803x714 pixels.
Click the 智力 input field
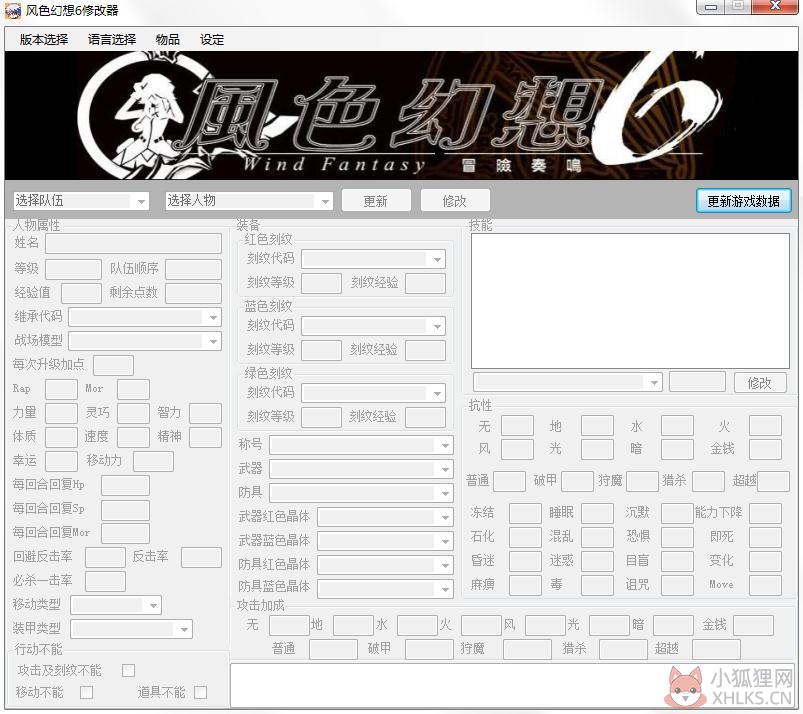pyautogui.click(x=205, y=413)
